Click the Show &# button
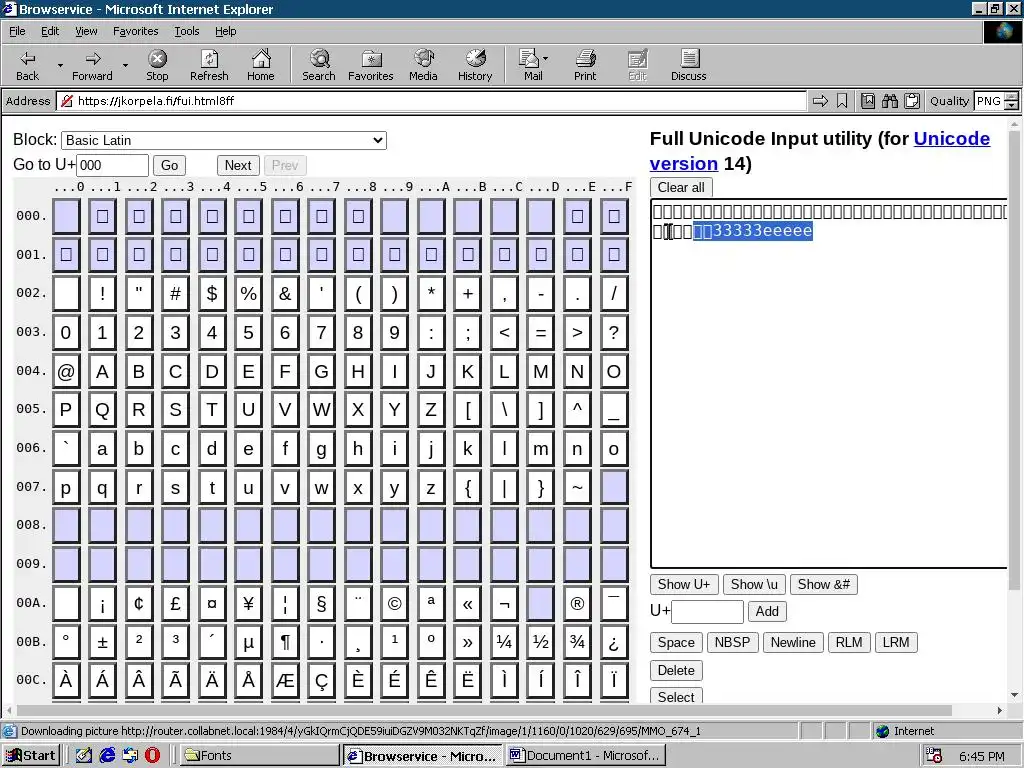1024x768 pixels. (824, 584)
